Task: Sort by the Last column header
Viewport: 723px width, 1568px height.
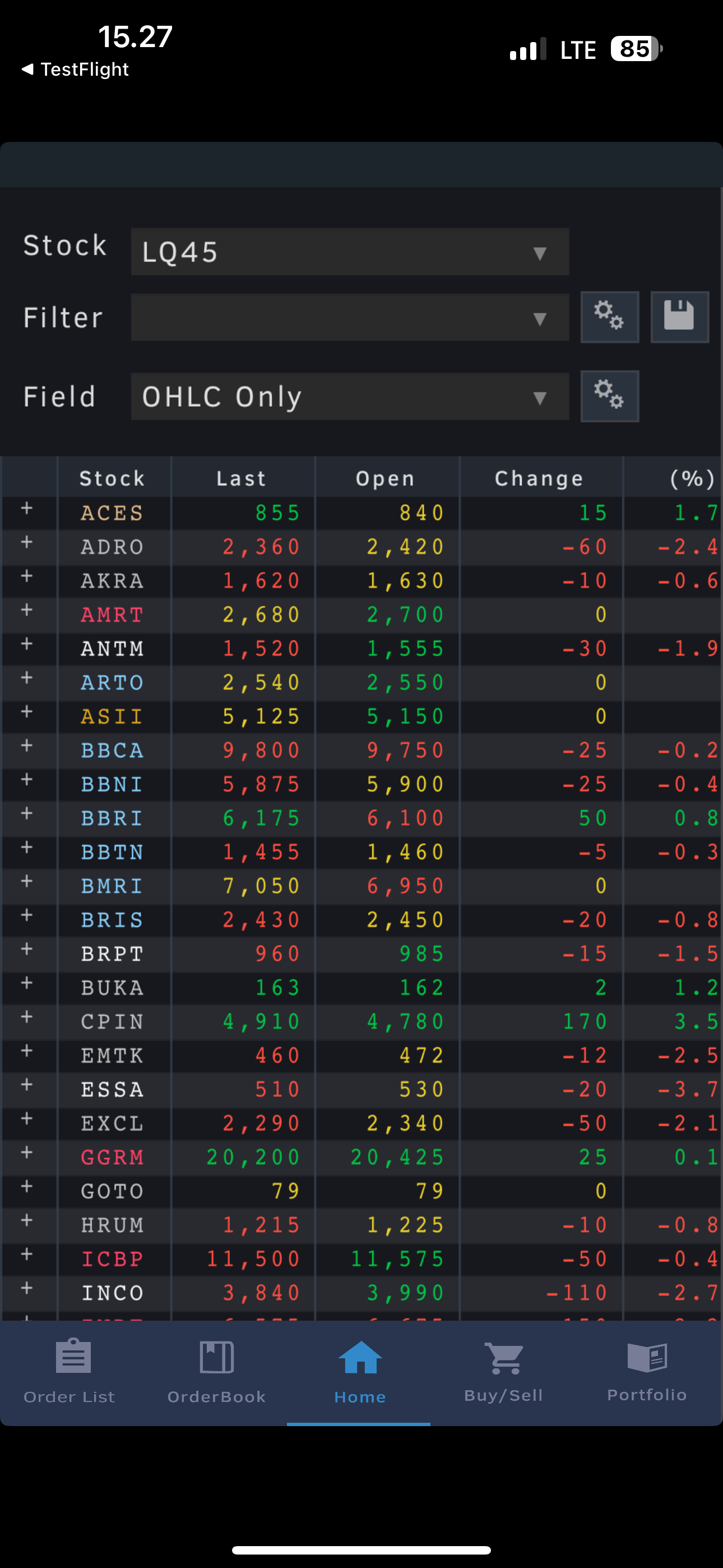Action: pyautogui.click(x=242, y=478)
